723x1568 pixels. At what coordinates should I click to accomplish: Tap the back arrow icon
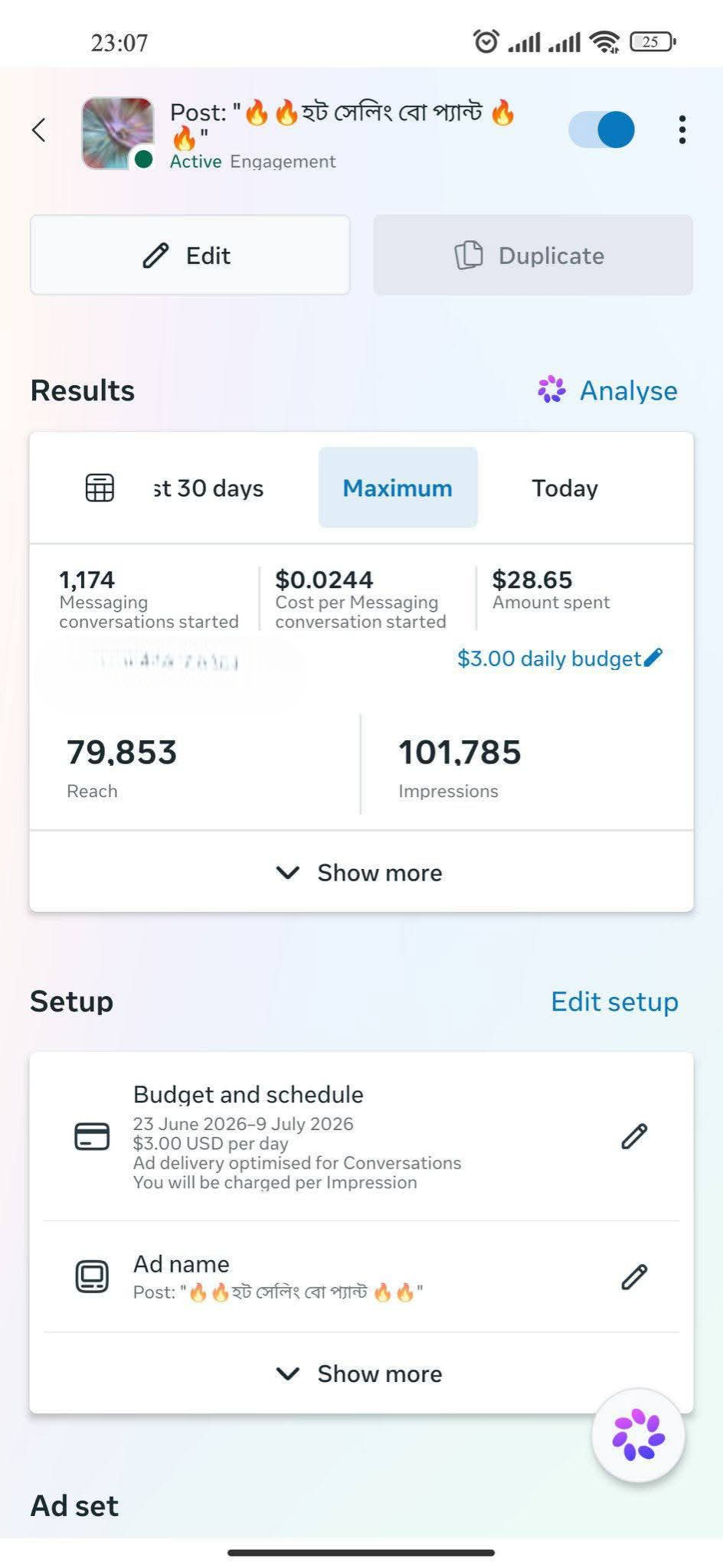[x=39, y=130]
